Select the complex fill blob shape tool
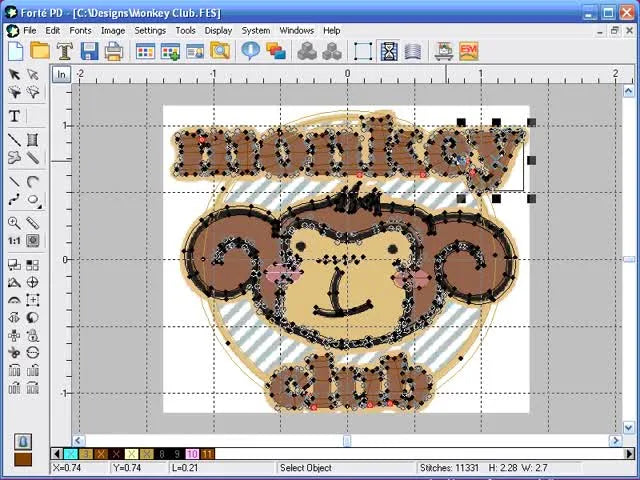Screen dimensions: 640x480 tap(14, 157)
